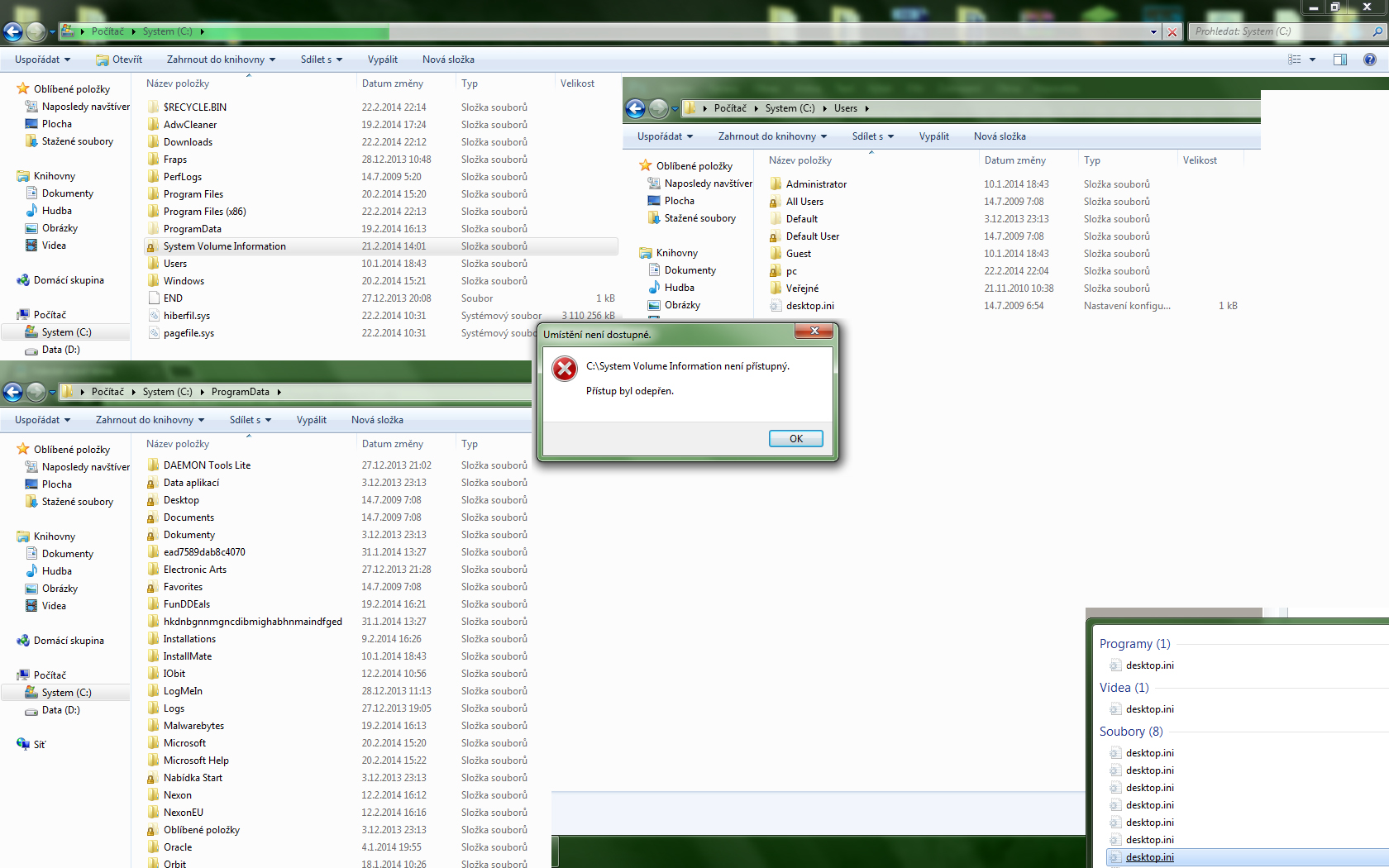Click Vypálit in ProgramData window toolbar

(311, 420)
